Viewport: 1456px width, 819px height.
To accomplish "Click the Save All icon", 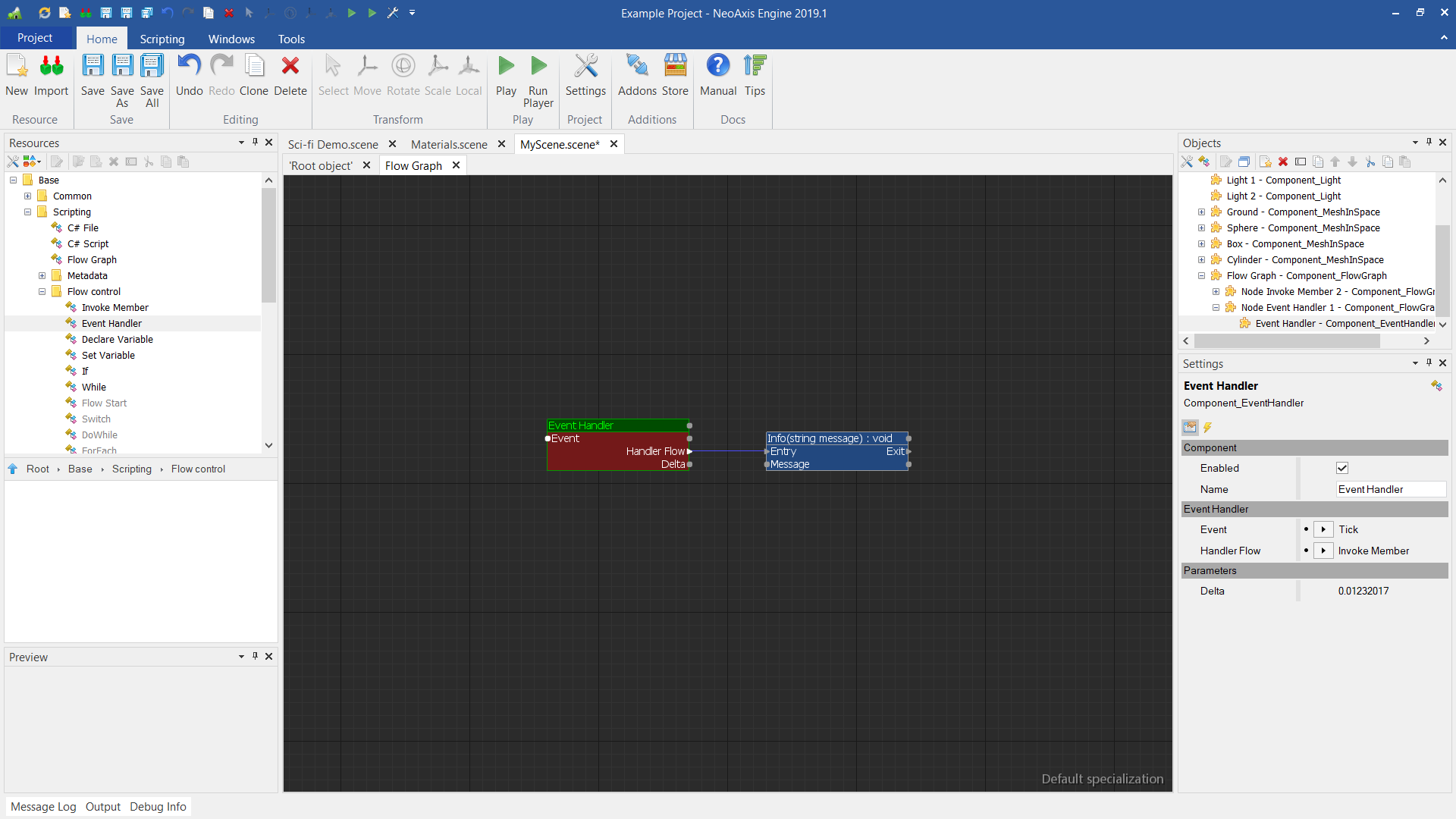I will pyautogui.click(x=152, y=67).
